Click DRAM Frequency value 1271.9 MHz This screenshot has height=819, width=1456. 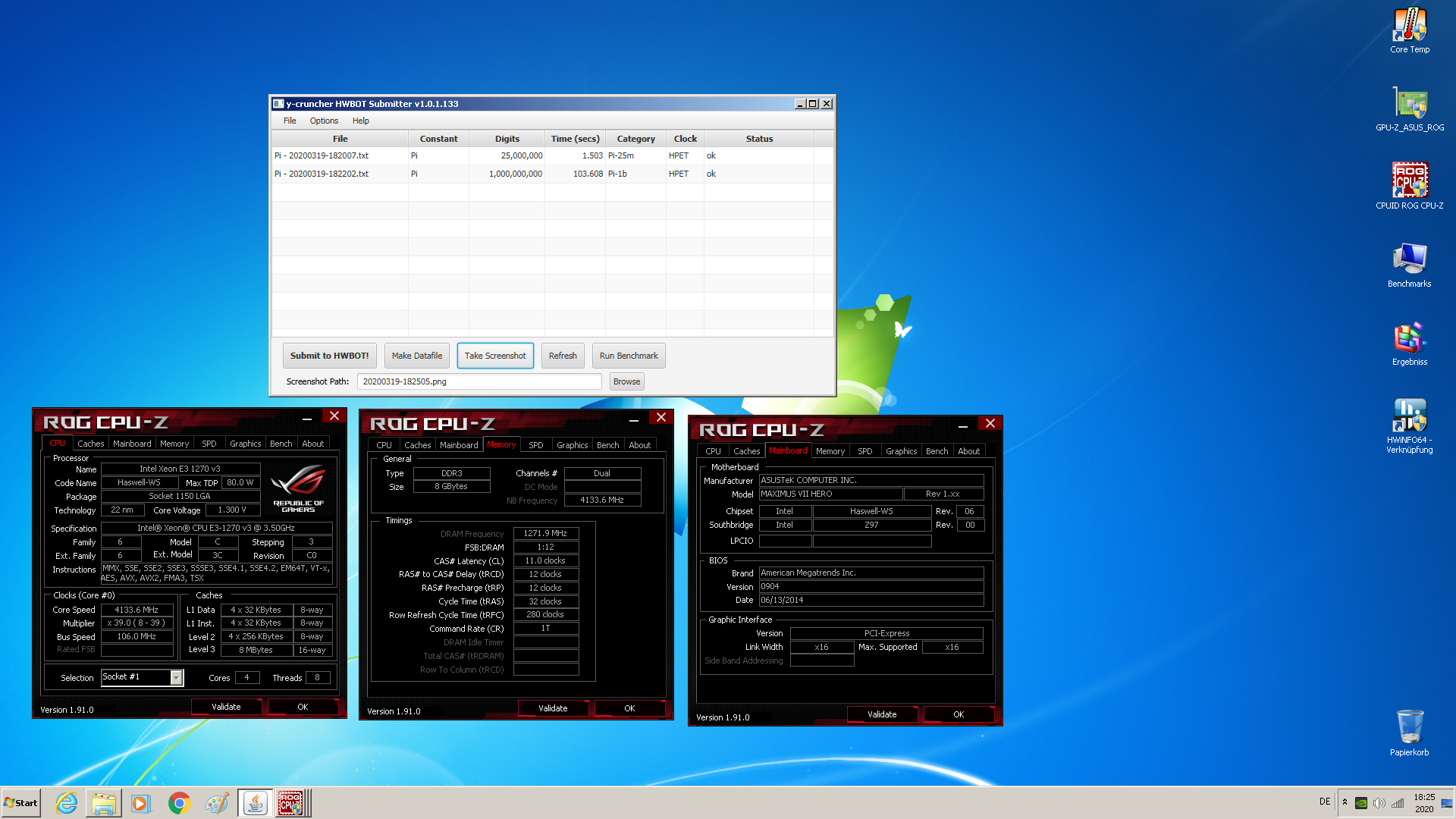coord(545,533)
